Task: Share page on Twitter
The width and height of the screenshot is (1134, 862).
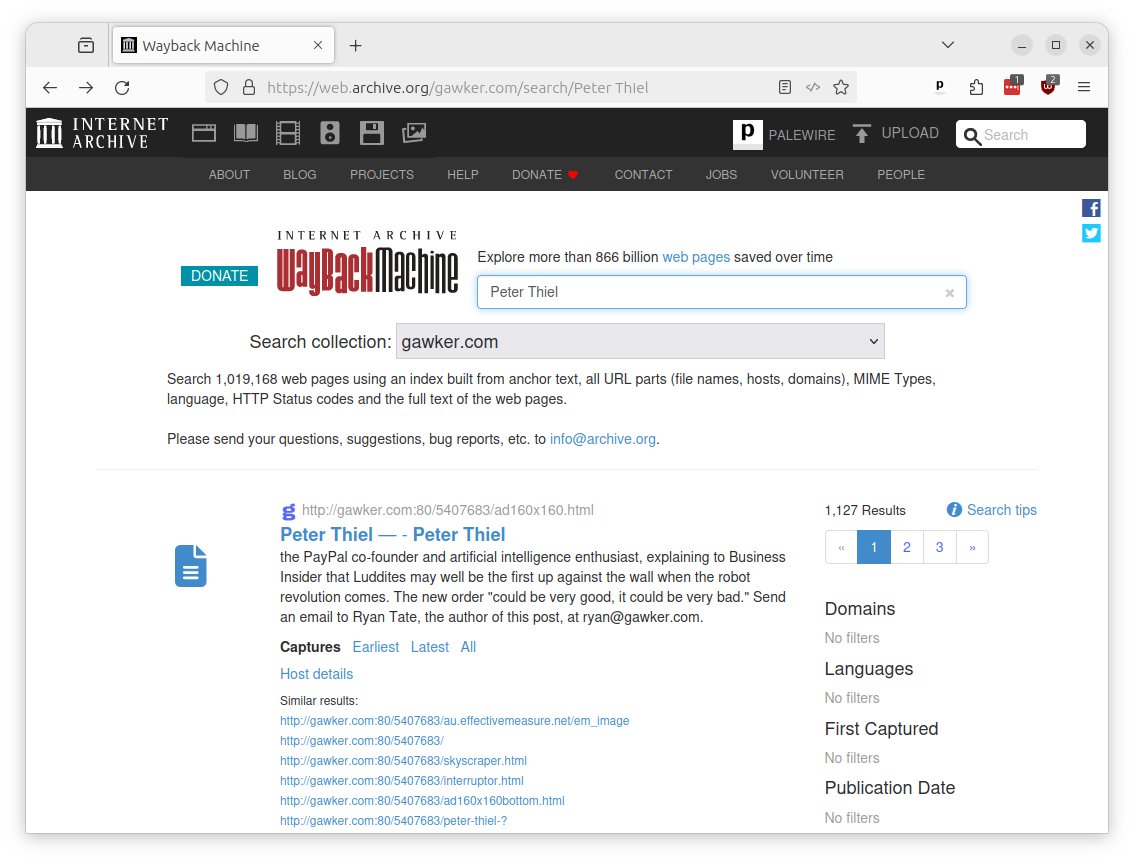Action: click(1091, 233)
